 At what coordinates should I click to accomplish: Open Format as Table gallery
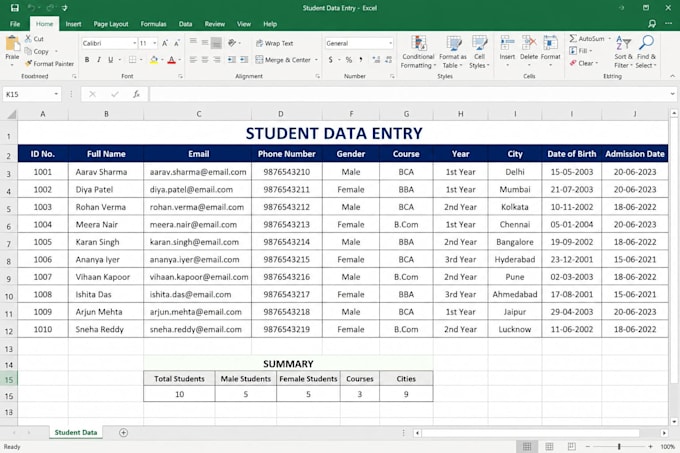coord(453,52)
